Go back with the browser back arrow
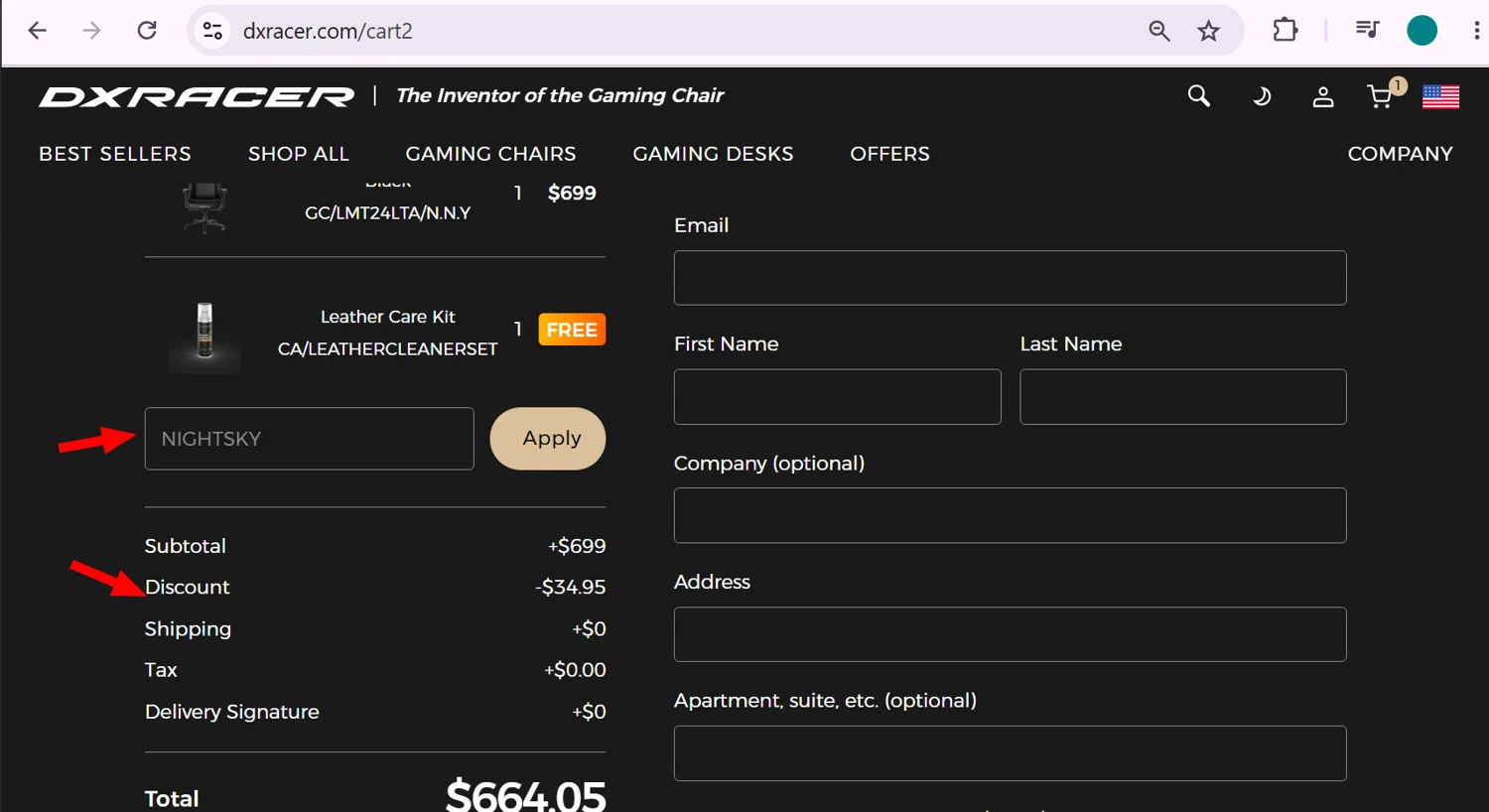This screenshot has height=812, width=1489. 38,31
